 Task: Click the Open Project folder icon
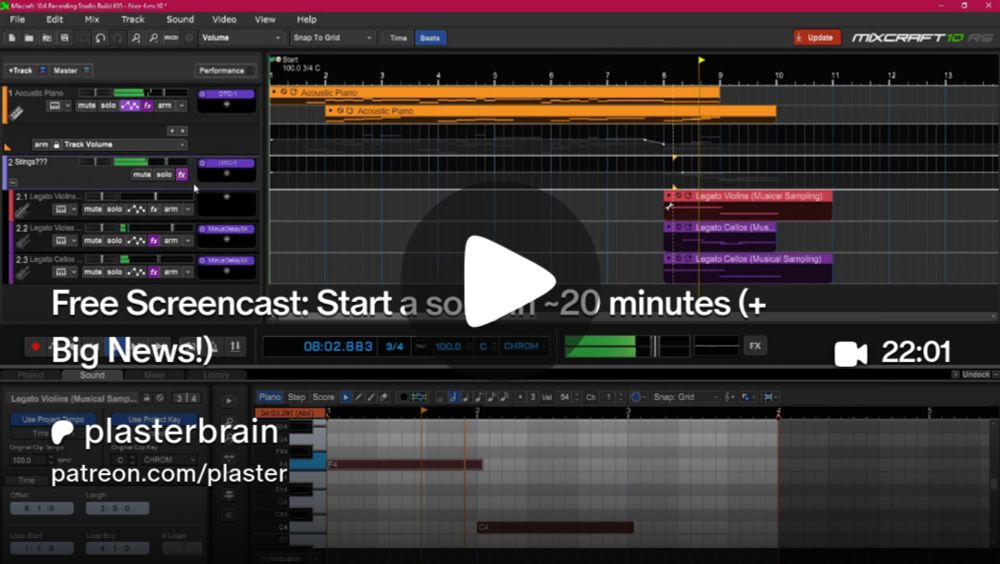coord(29,38)
